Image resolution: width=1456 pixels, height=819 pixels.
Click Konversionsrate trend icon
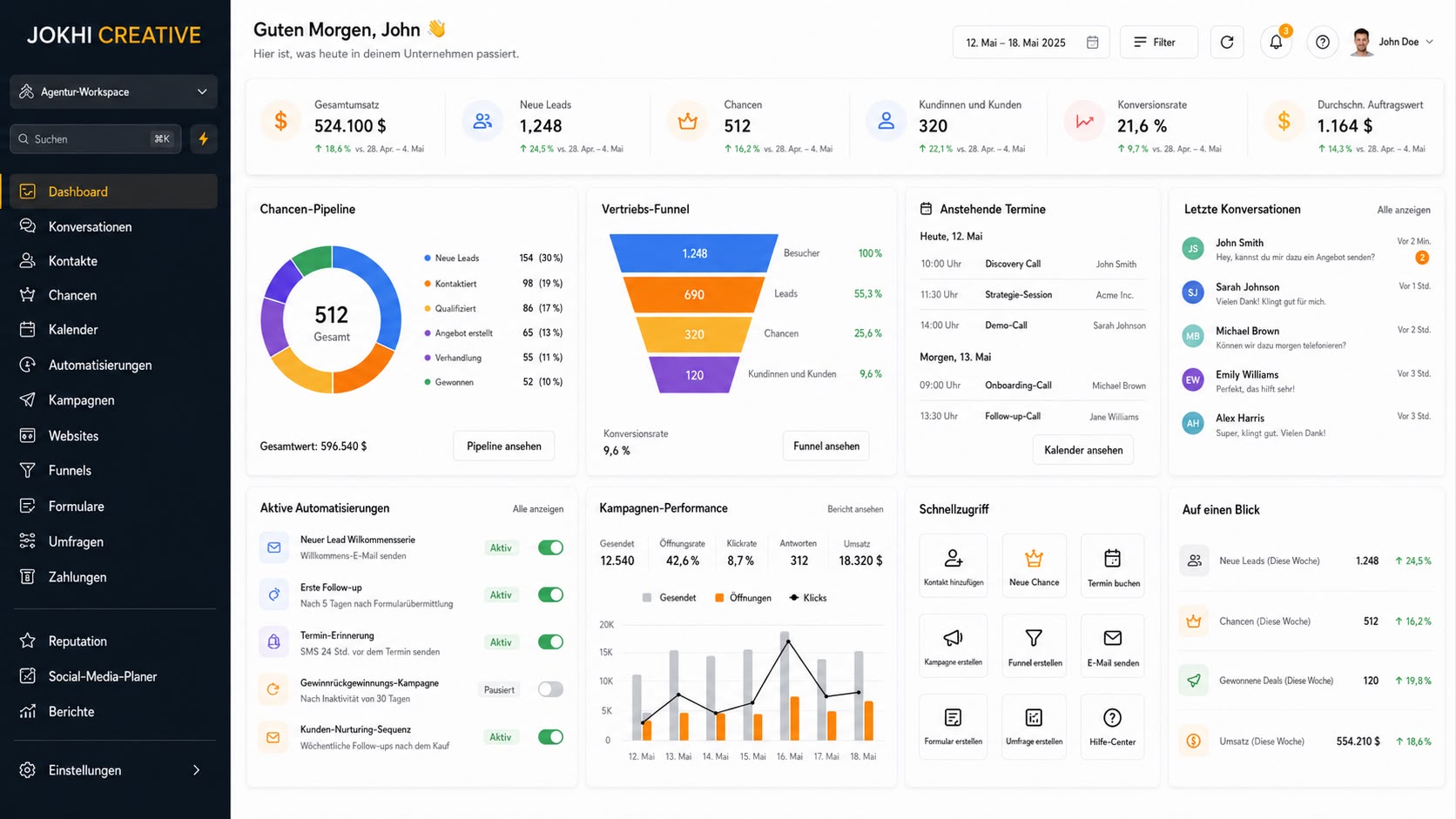click(x=1084, y=122)
